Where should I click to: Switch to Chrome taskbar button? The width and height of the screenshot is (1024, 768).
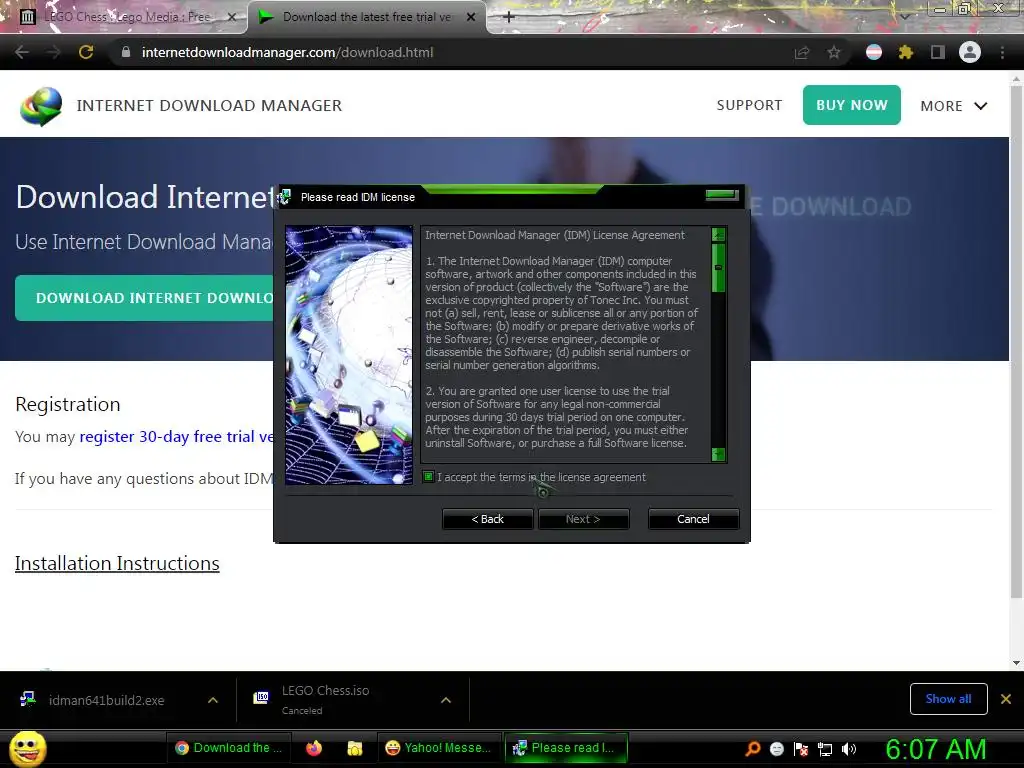[229, 748]
